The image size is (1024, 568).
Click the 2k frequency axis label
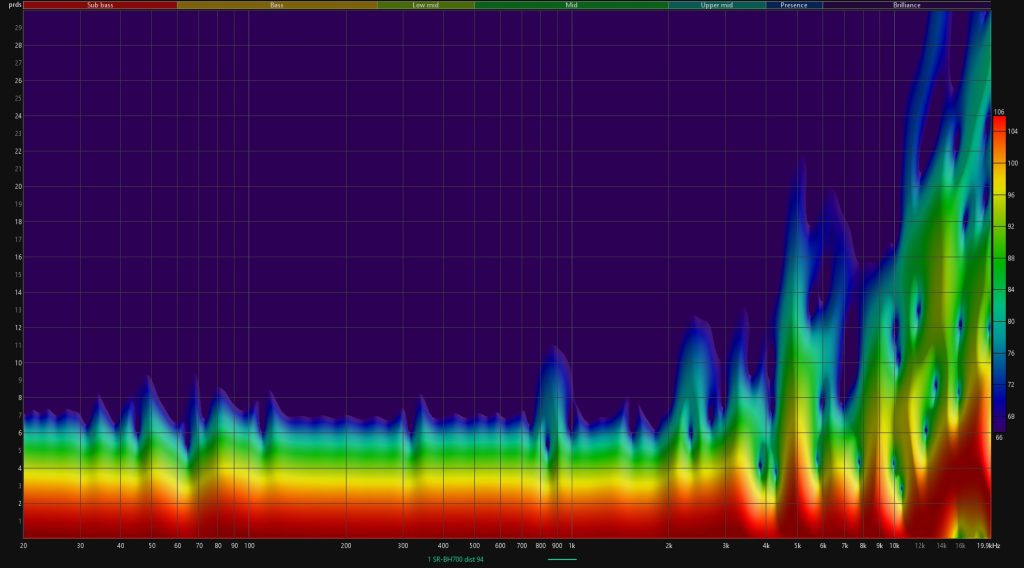click(x=669, y=546)
